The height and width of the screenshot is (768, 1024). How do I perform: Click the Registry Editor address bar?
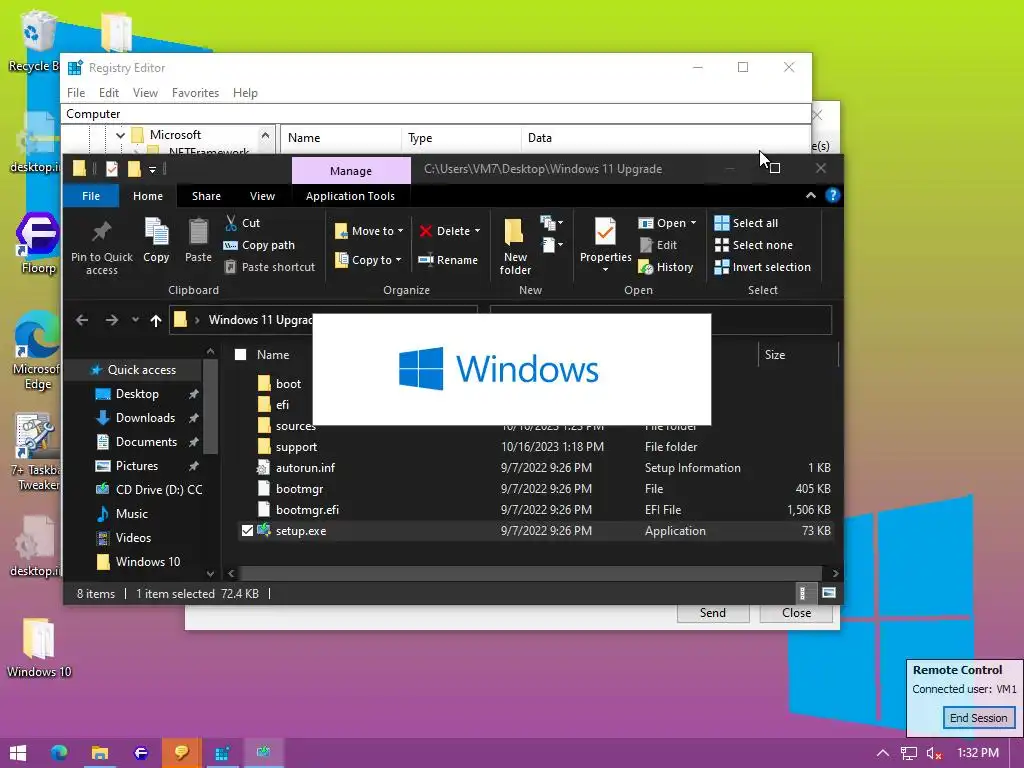pos(436,114)
